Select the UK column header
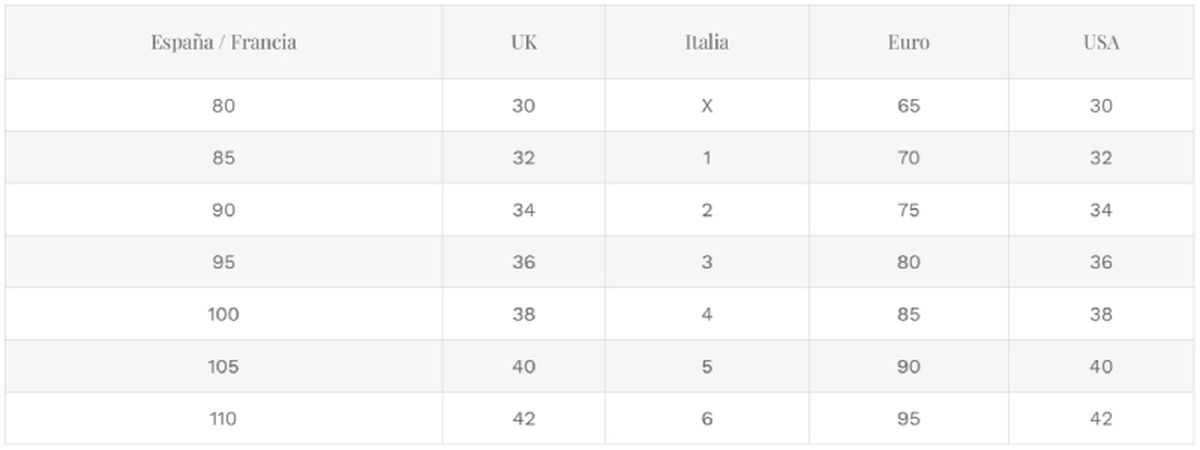Image resolution: width=1200 pixels, height=450 pixels. (523, 43)
